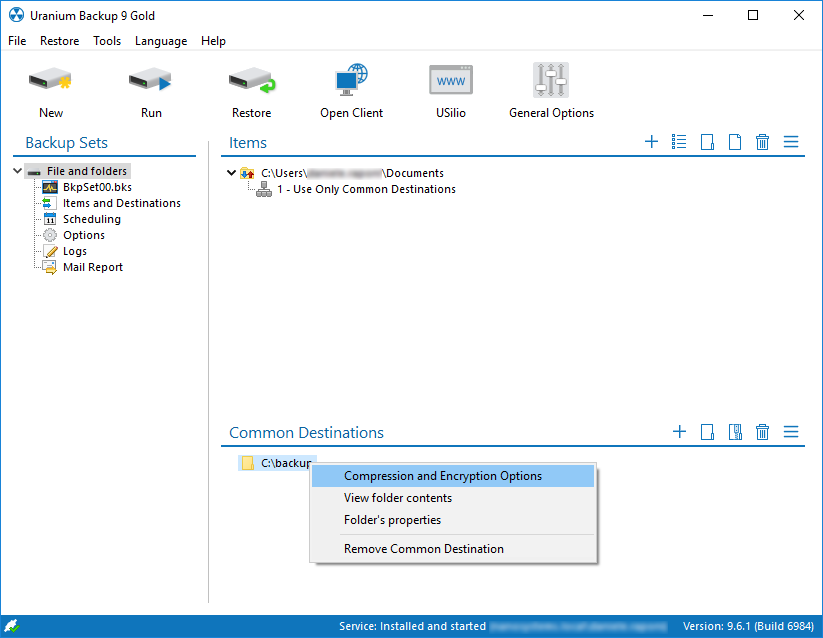
Task: Collapse the Documents item expander
Action: 232,173
